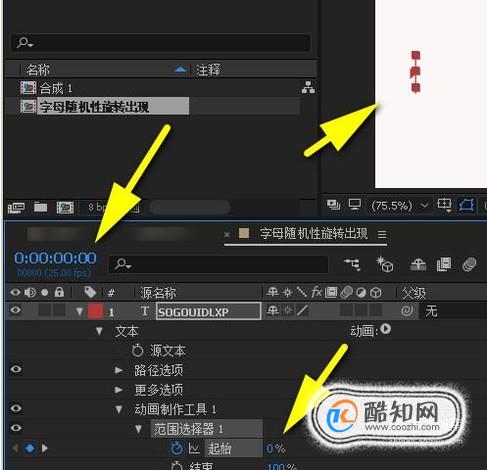The height and width of the screenshot is (470, 487).
Task: Enable frame blending icon in timeline
Action: pos(444,264)
